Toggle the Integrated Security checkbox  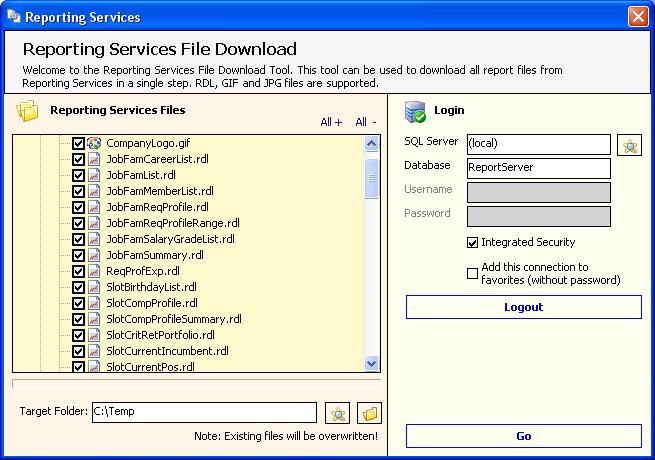click(472, 242)
